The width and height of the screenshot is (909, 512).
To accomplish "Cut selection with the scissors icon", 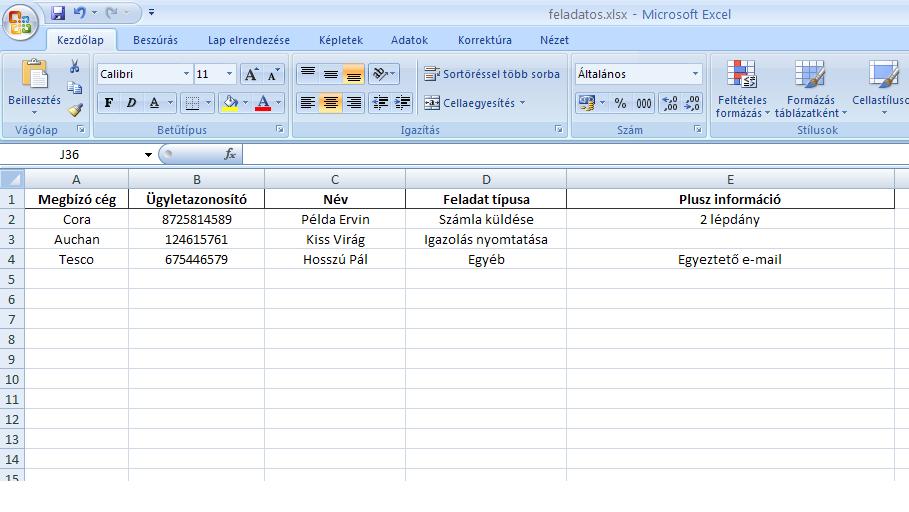I will pyautogui.click(x=75, y=66).
